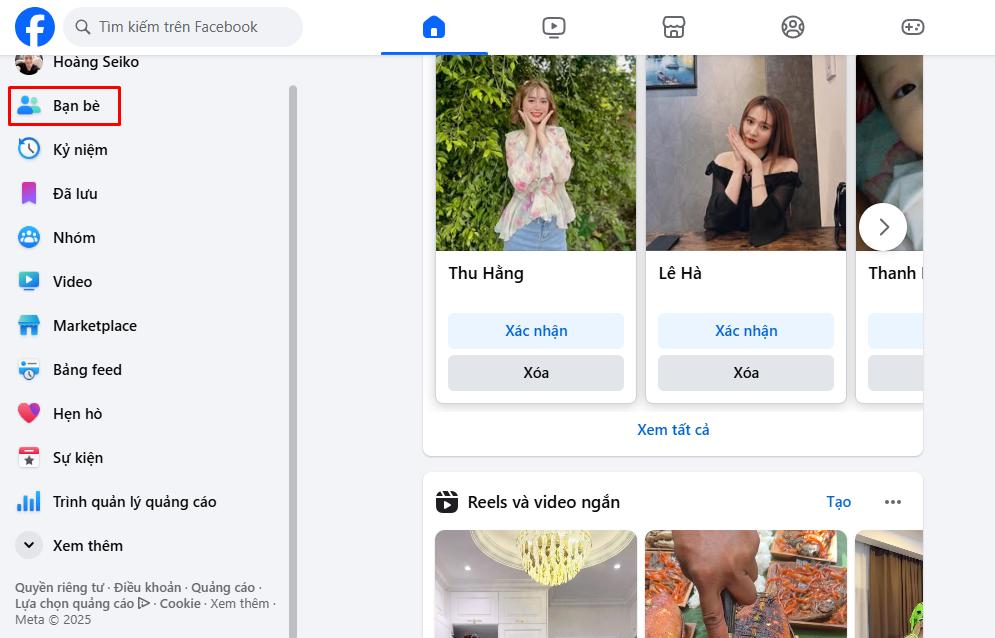The image size is (995, 638).
Task: Show next friend requests with arrow
Action: tap(883, 227)
